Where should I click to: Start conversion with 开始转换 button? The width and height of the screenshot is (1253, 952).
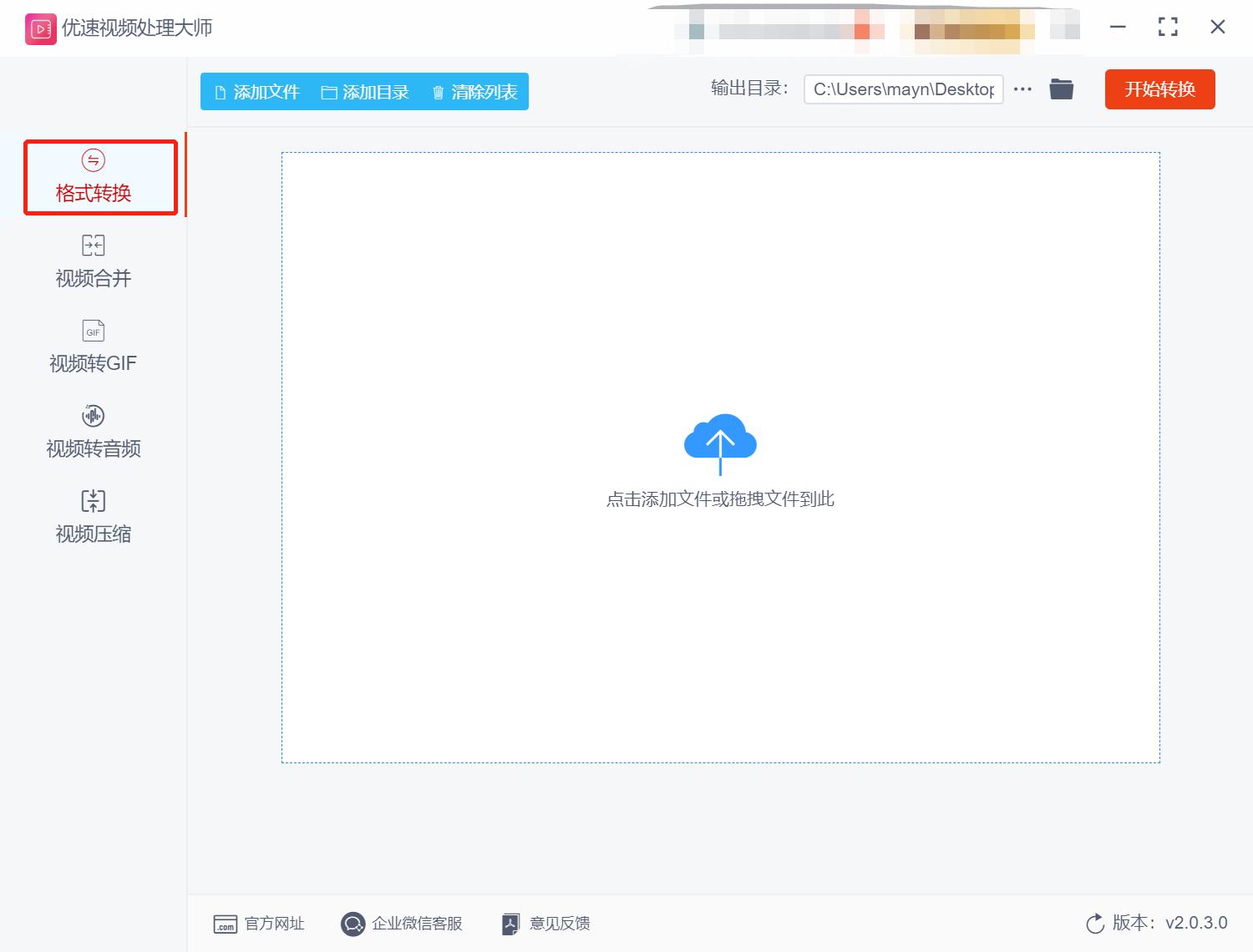[1159, 89]
